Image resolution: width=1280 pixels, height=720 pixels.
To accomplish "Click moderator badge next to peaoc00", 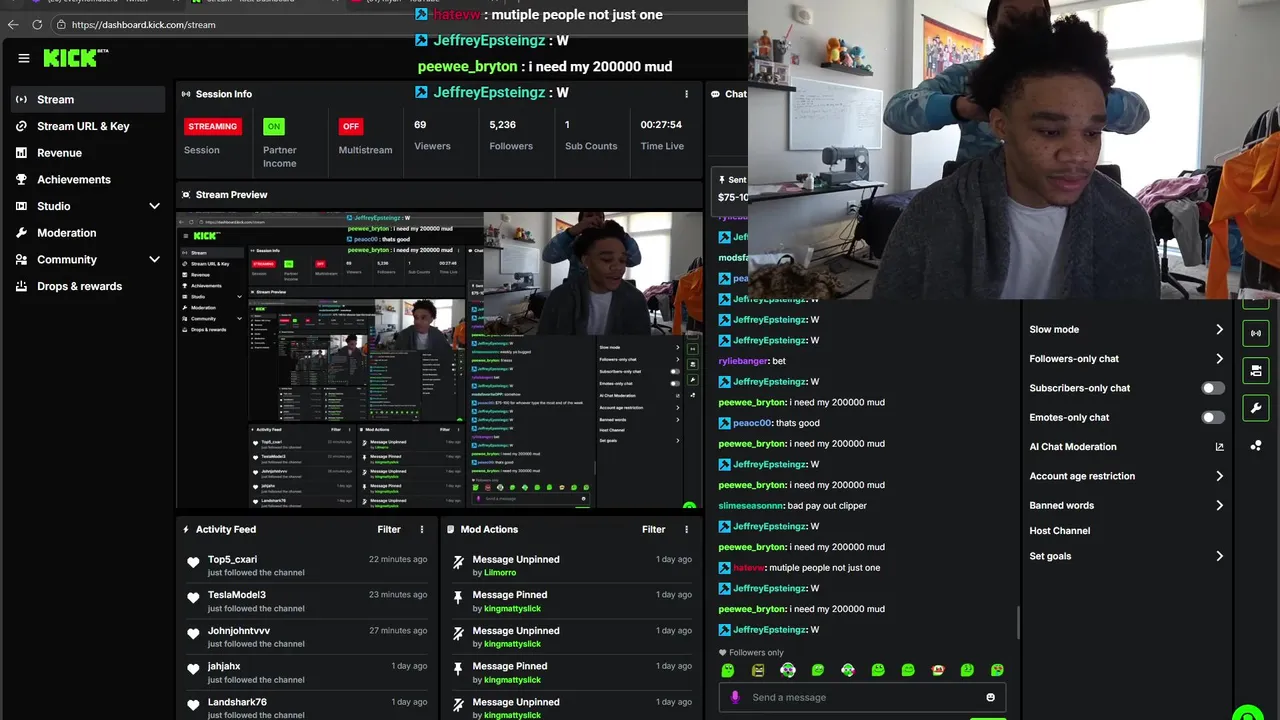I will pos(725,423).
